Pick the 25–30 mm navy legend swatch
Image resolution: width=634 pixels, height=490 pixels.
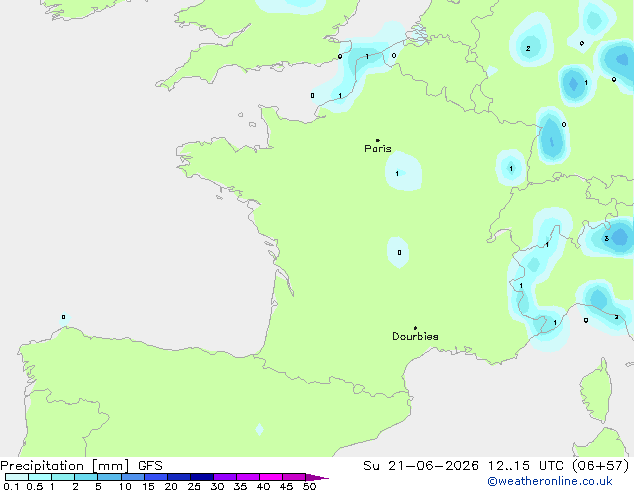click(x=202, y=477)
